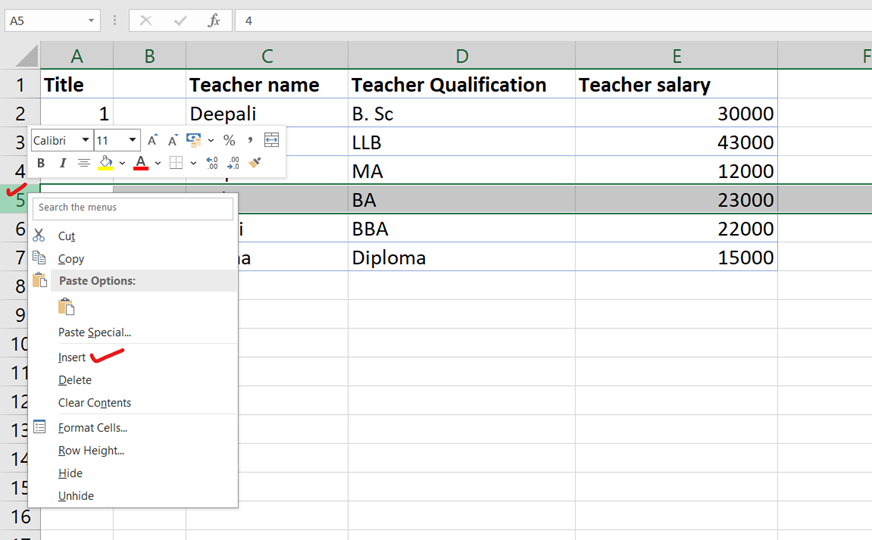The image size is (872, 540).
Task: Toggle center alignment in mini toolbar
Action: point(84,163)
